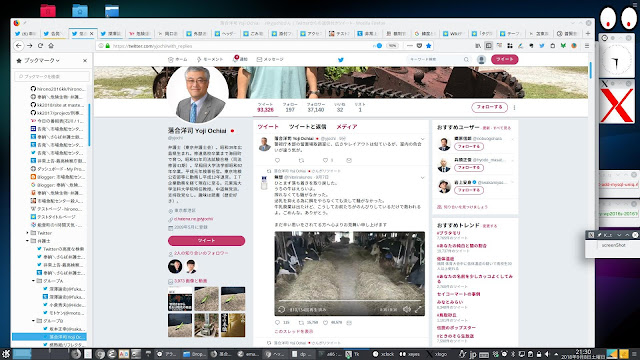Viewport: 640px width, 360px height.
Task: Open the home page icon in toolbar
Action: pyautogui.click(x=51, y=46)
